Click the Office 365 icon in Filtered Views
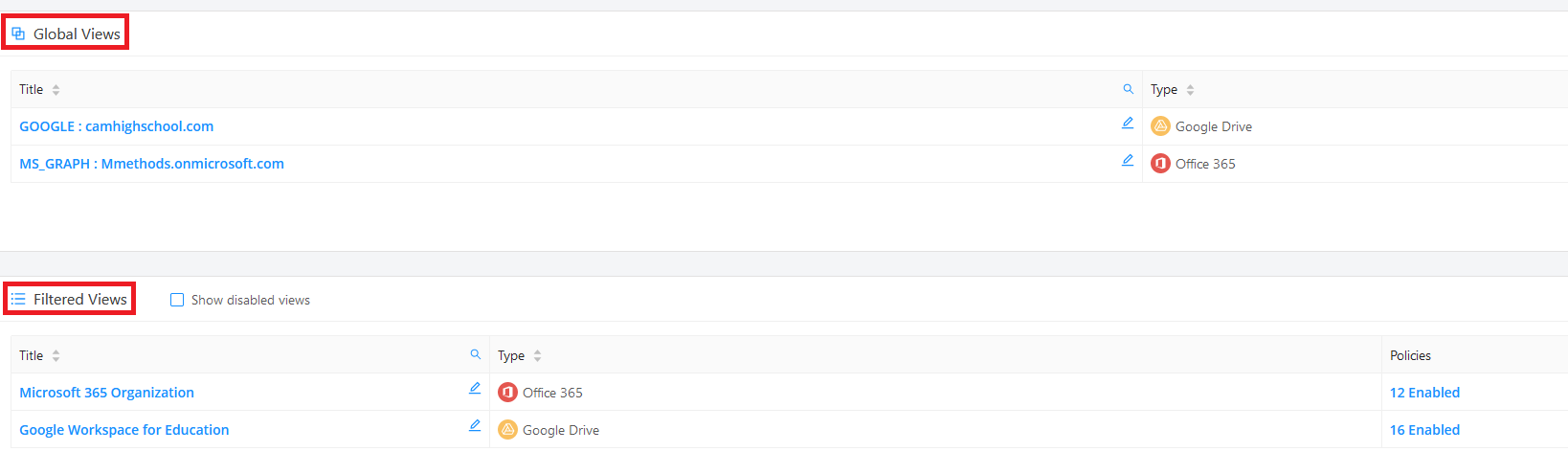Viewport: 1568px width, 452px height. pos(507,393)
